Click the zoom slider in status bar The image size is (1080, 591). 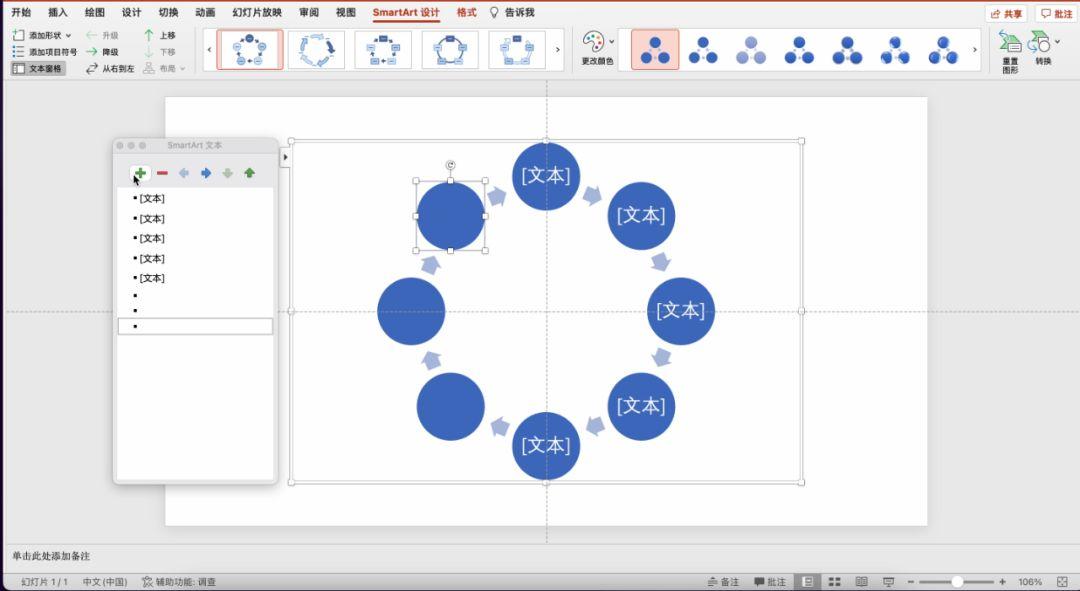click(x=956, y=582)
